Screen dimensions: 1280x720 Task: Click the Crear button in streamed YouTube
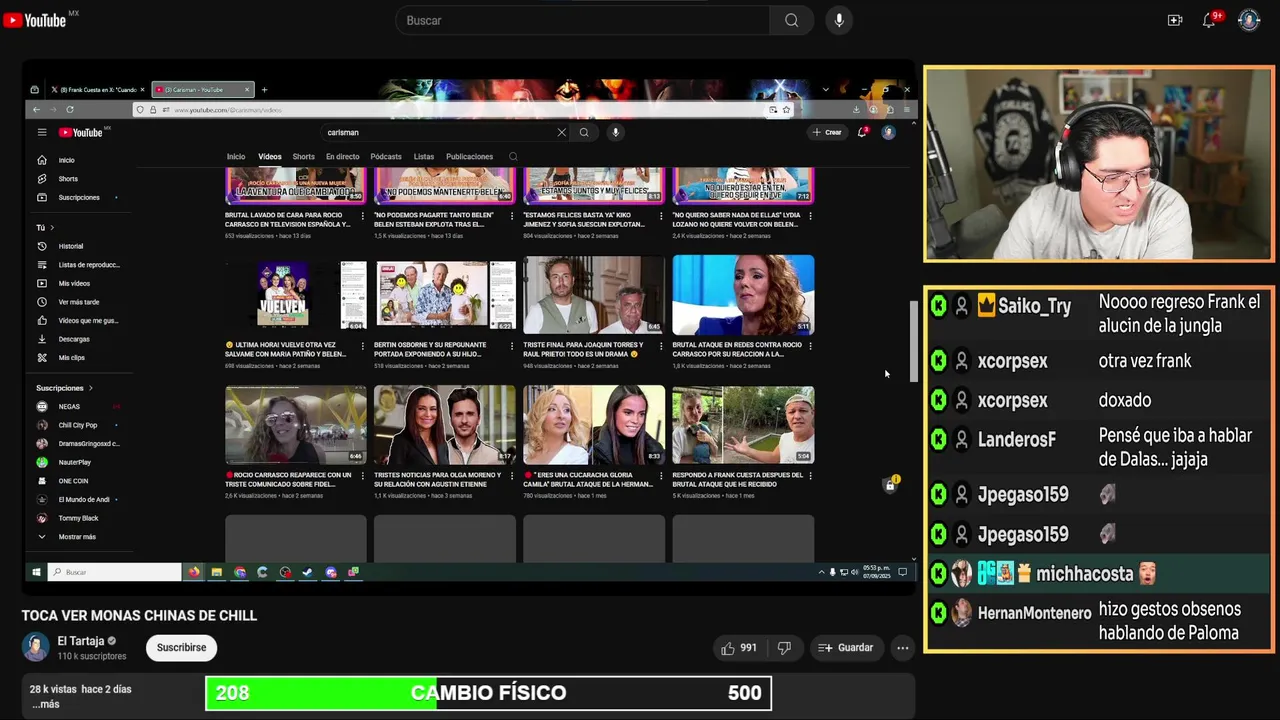click(827, 132)
